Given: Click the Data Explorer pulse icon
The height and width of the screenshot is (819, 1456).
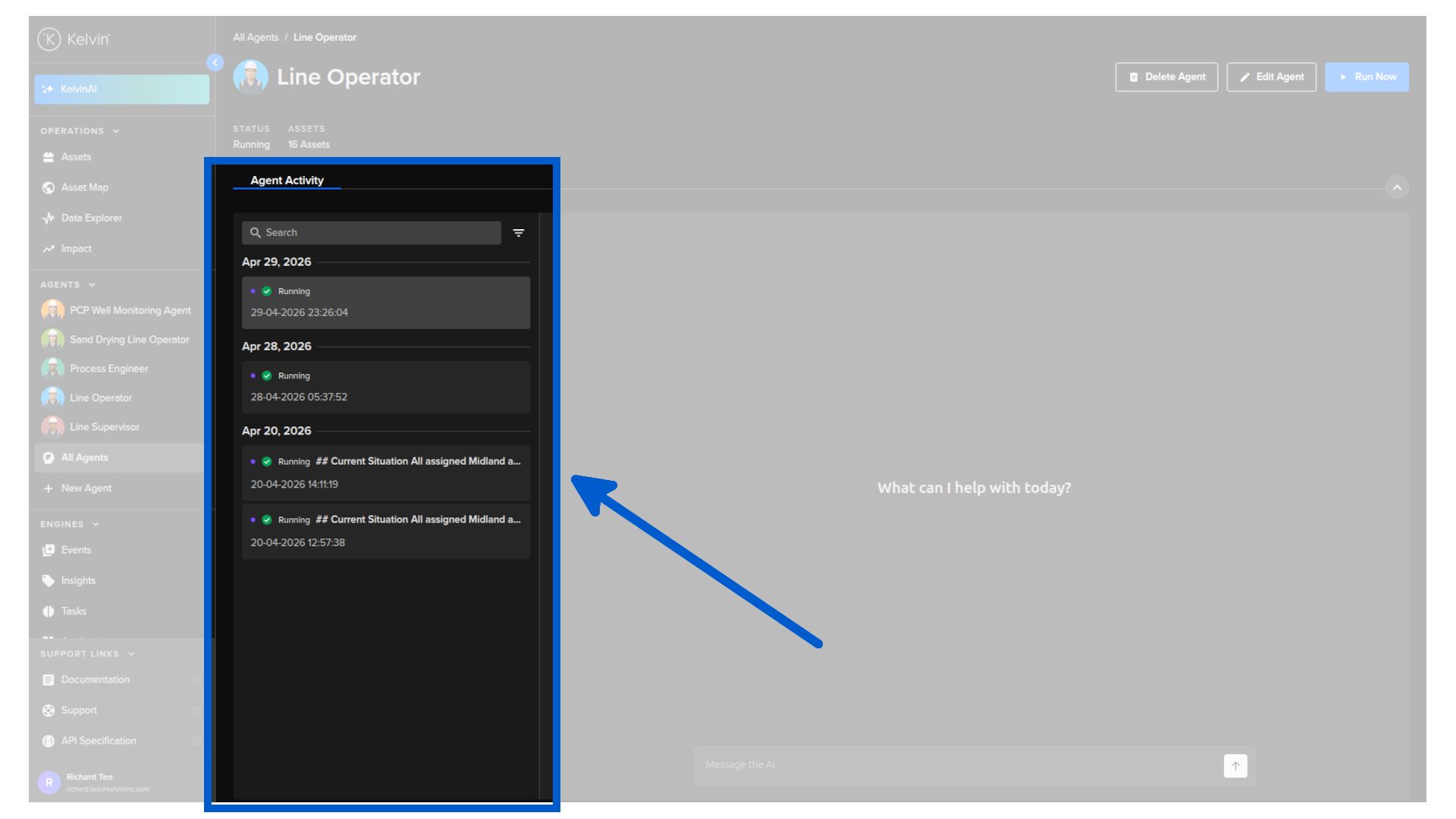Looking at the screenshot, I should (49, 218).
